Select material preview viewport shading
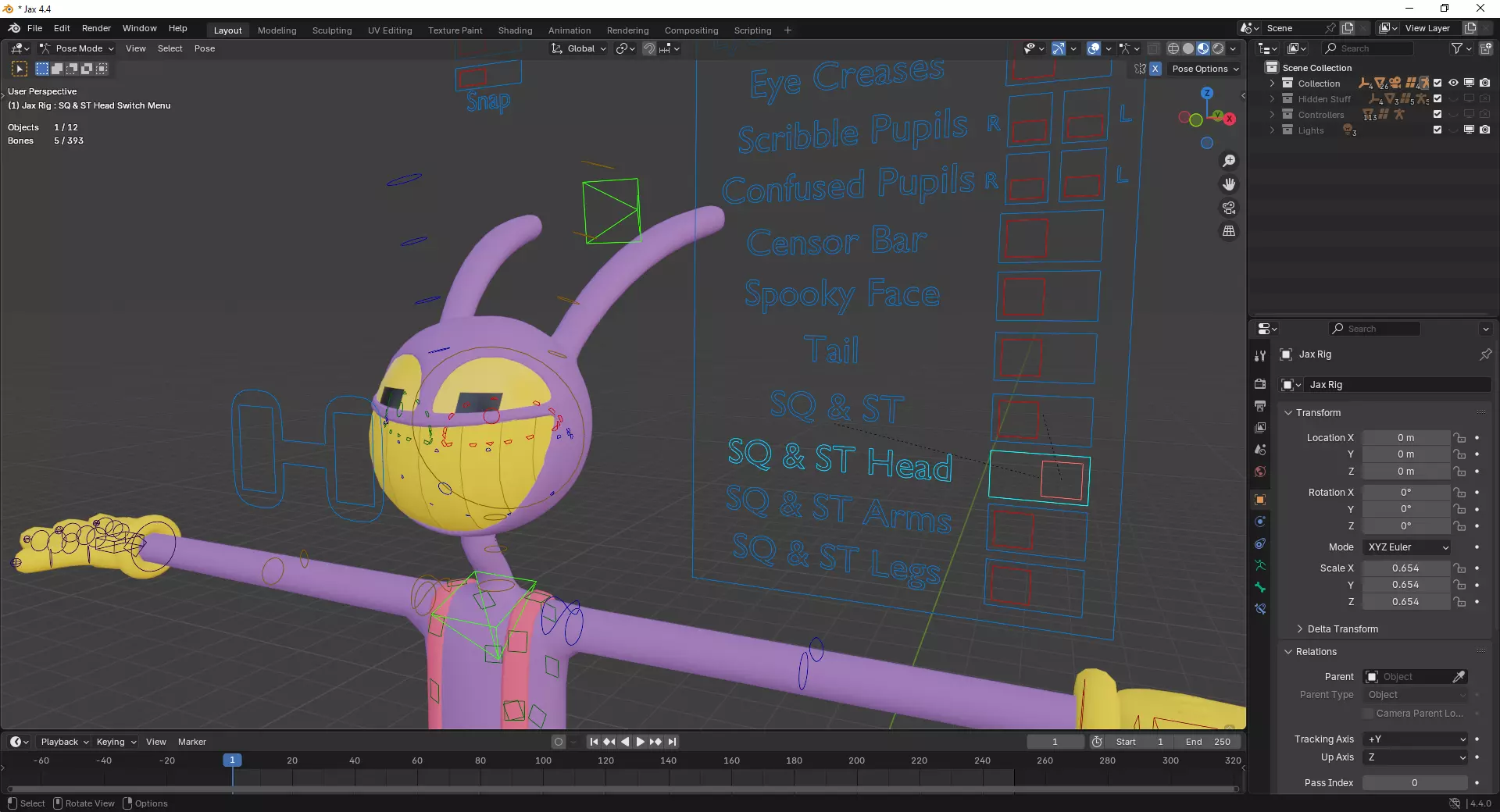 (1203, 48)
